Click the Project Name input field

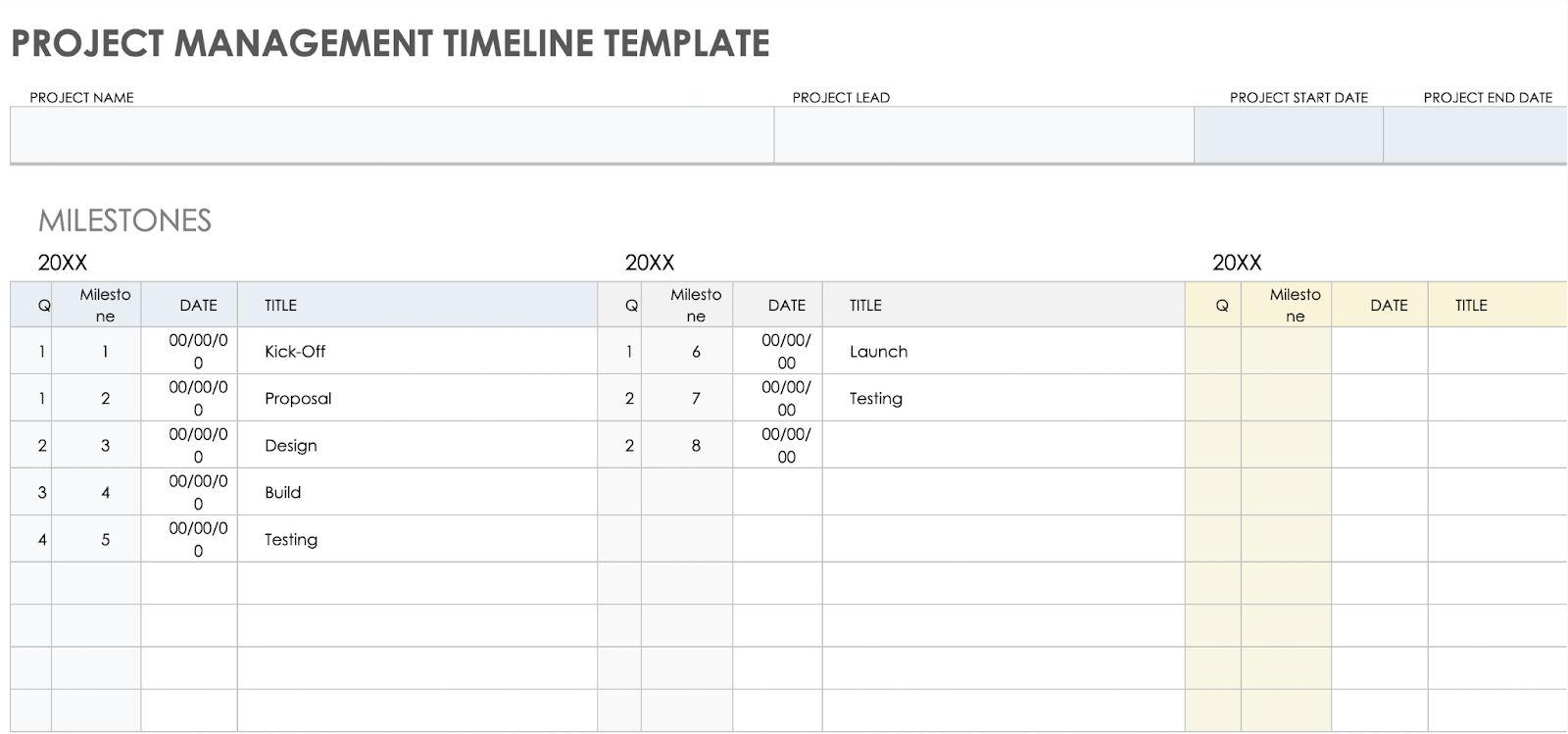[x=392, y=134]
